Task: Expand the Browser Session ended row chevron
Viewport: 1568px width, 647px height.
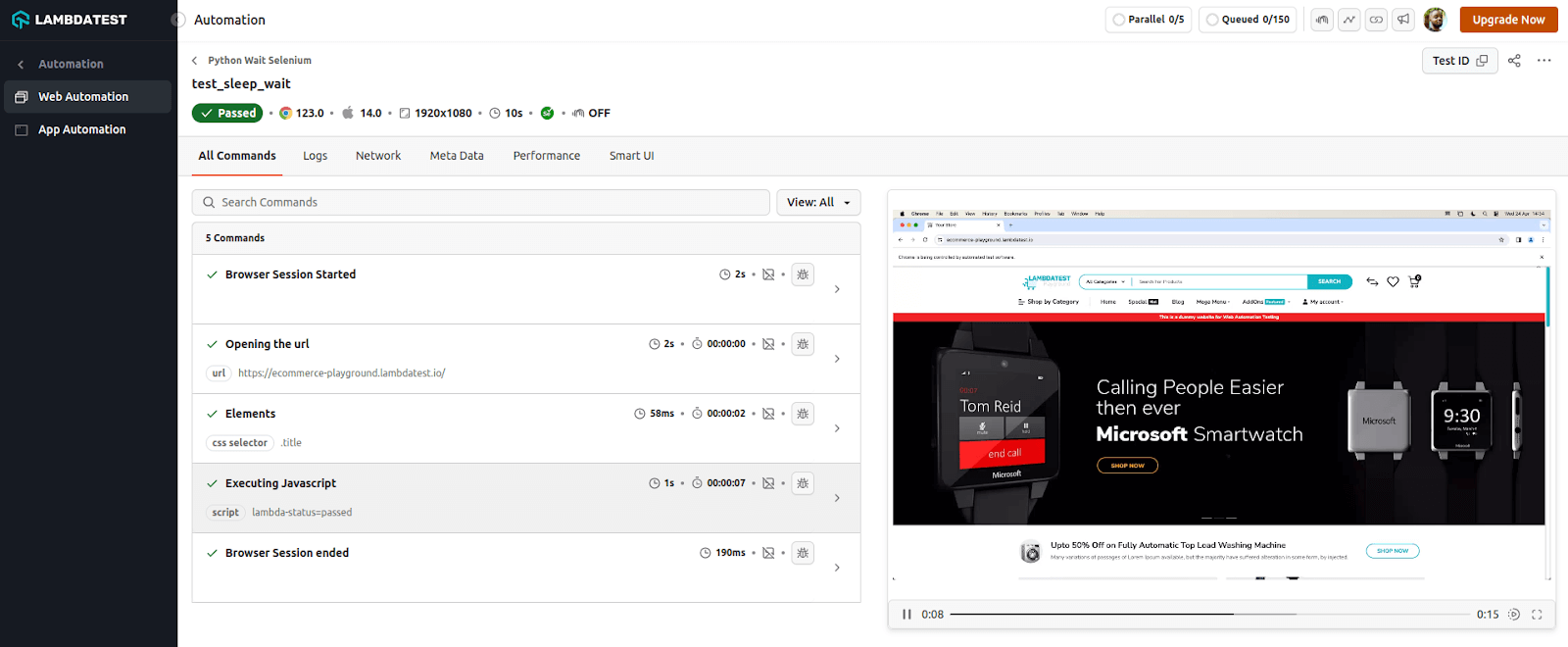Action: pos(837,568)
